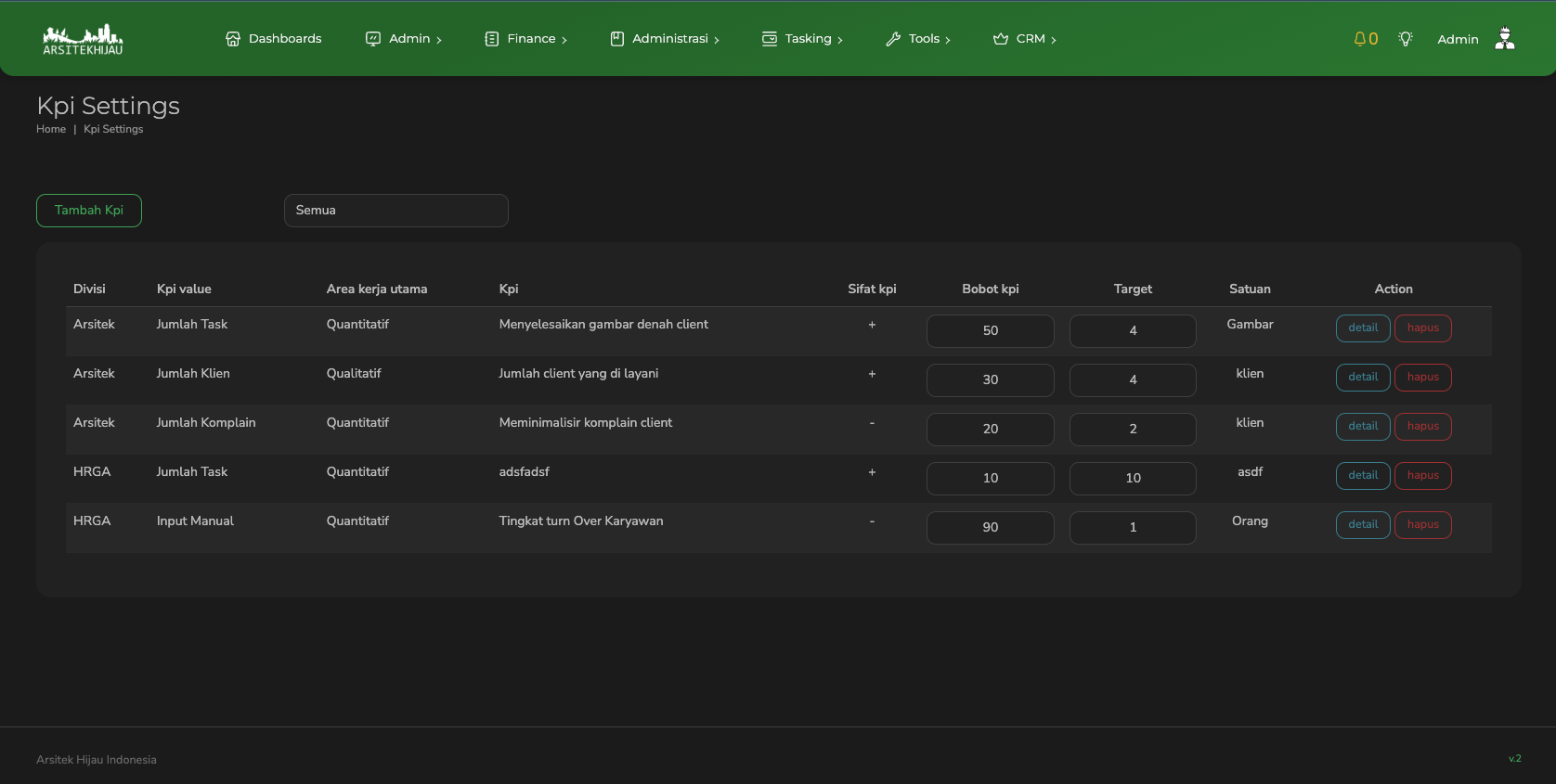This screenshot has height=784, width=1556.
Task: Expand the Tasking menu chevron
Action: [x=840, y=40]
